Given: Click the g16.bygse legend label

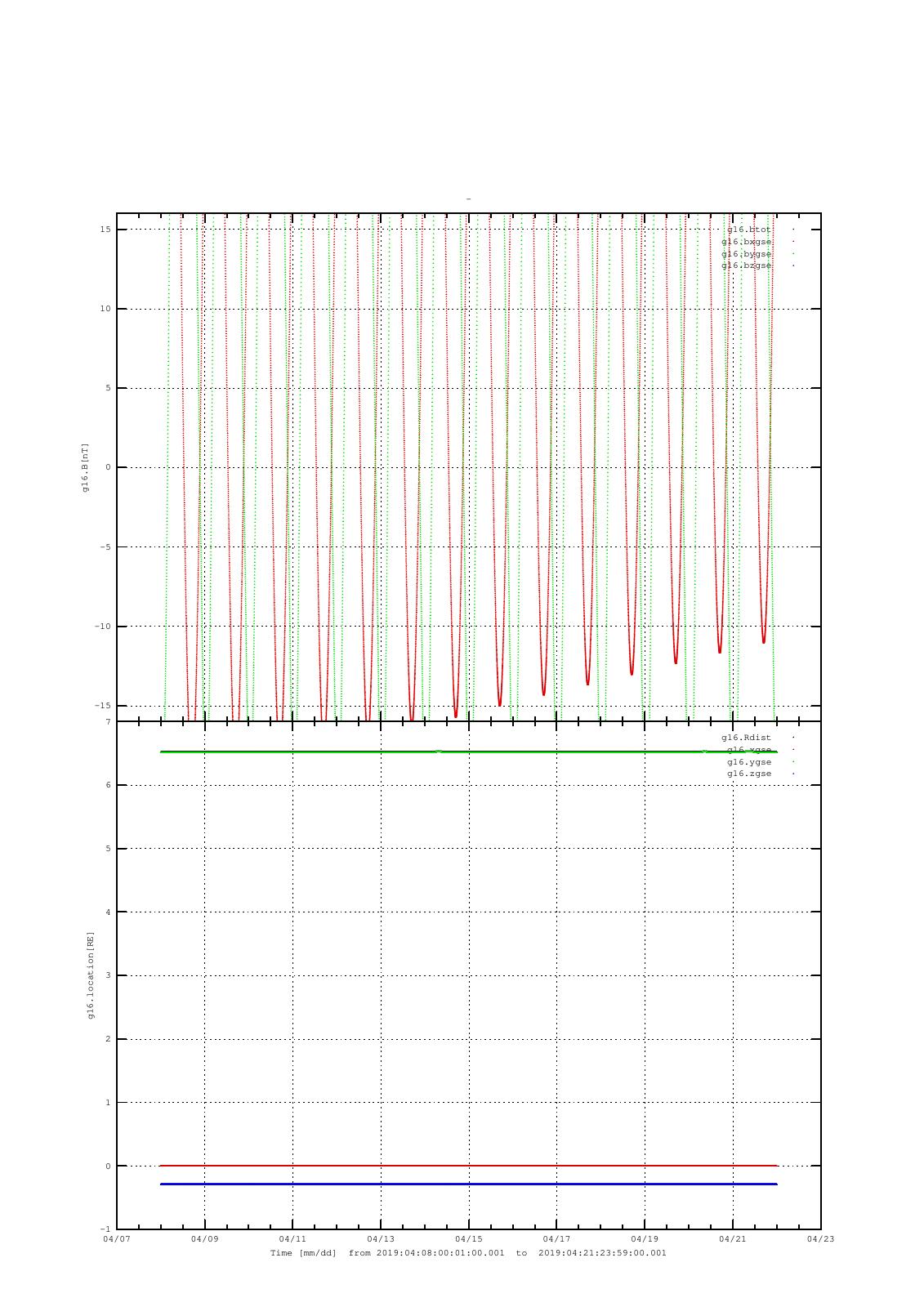Looking at the screenshot, I should (x=747, y=254).
